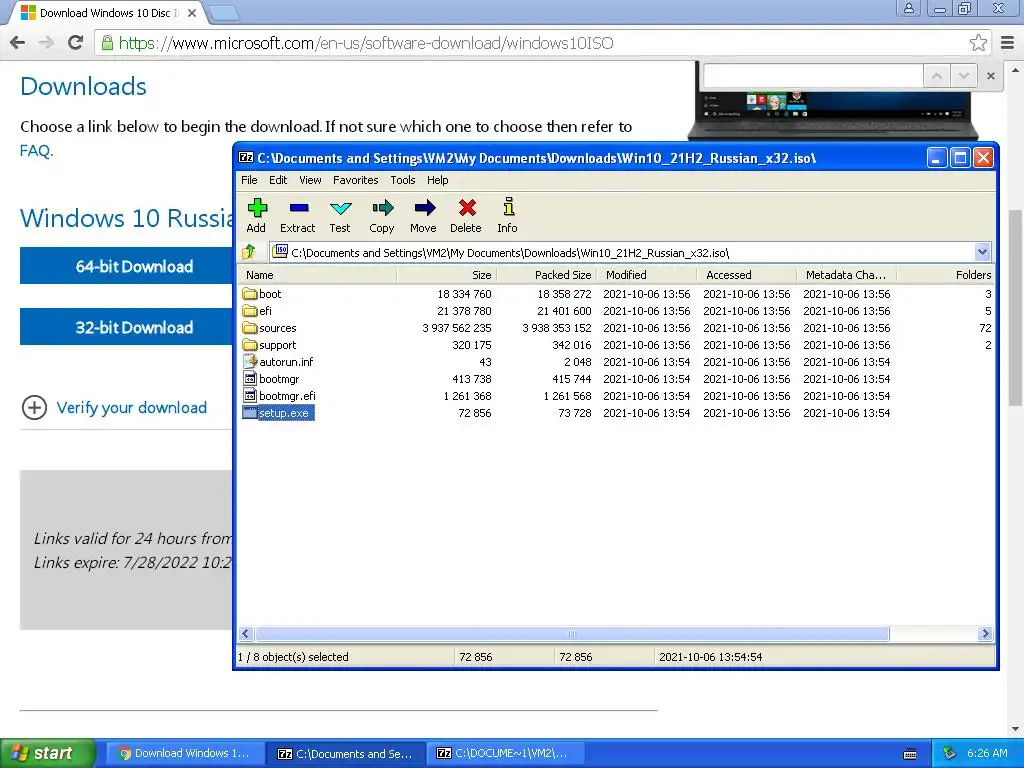Click the system tray keyboard icon
The width and height of the screenshot is (1024, 768).
point(910,754)
